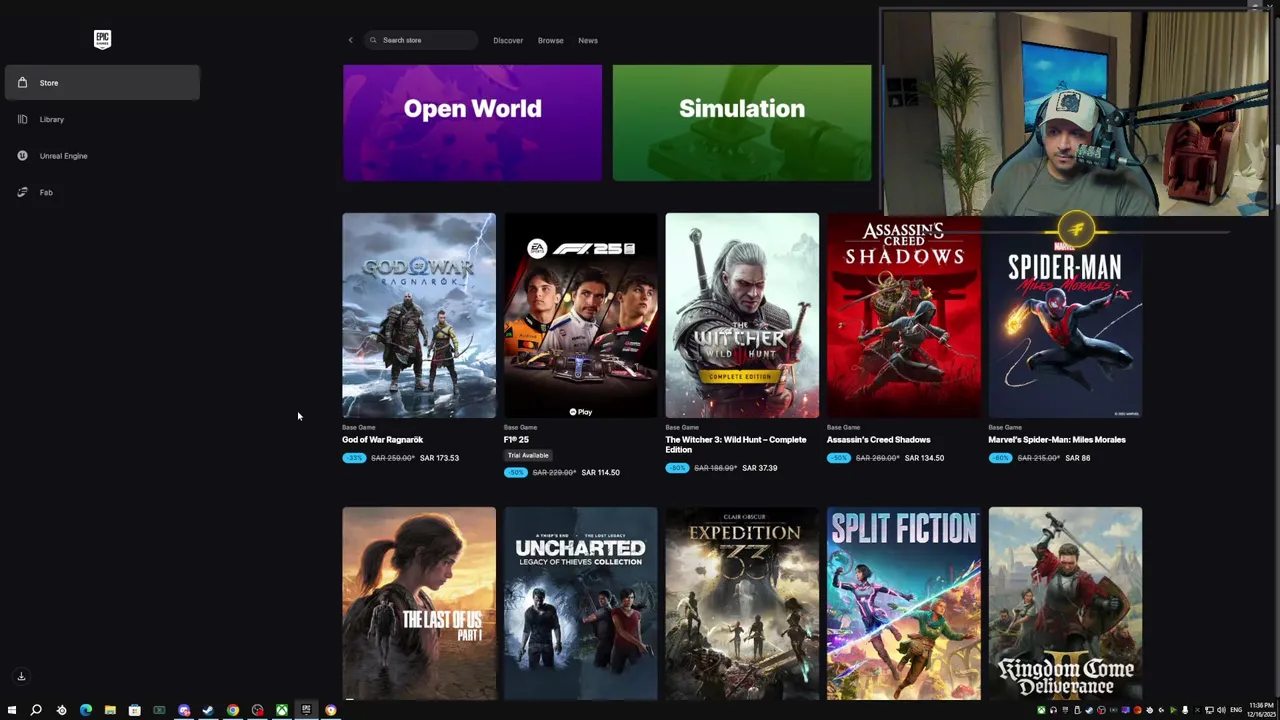Open Expedition 33 cover
Screen dimensions: 1280x720
point(742,603)
